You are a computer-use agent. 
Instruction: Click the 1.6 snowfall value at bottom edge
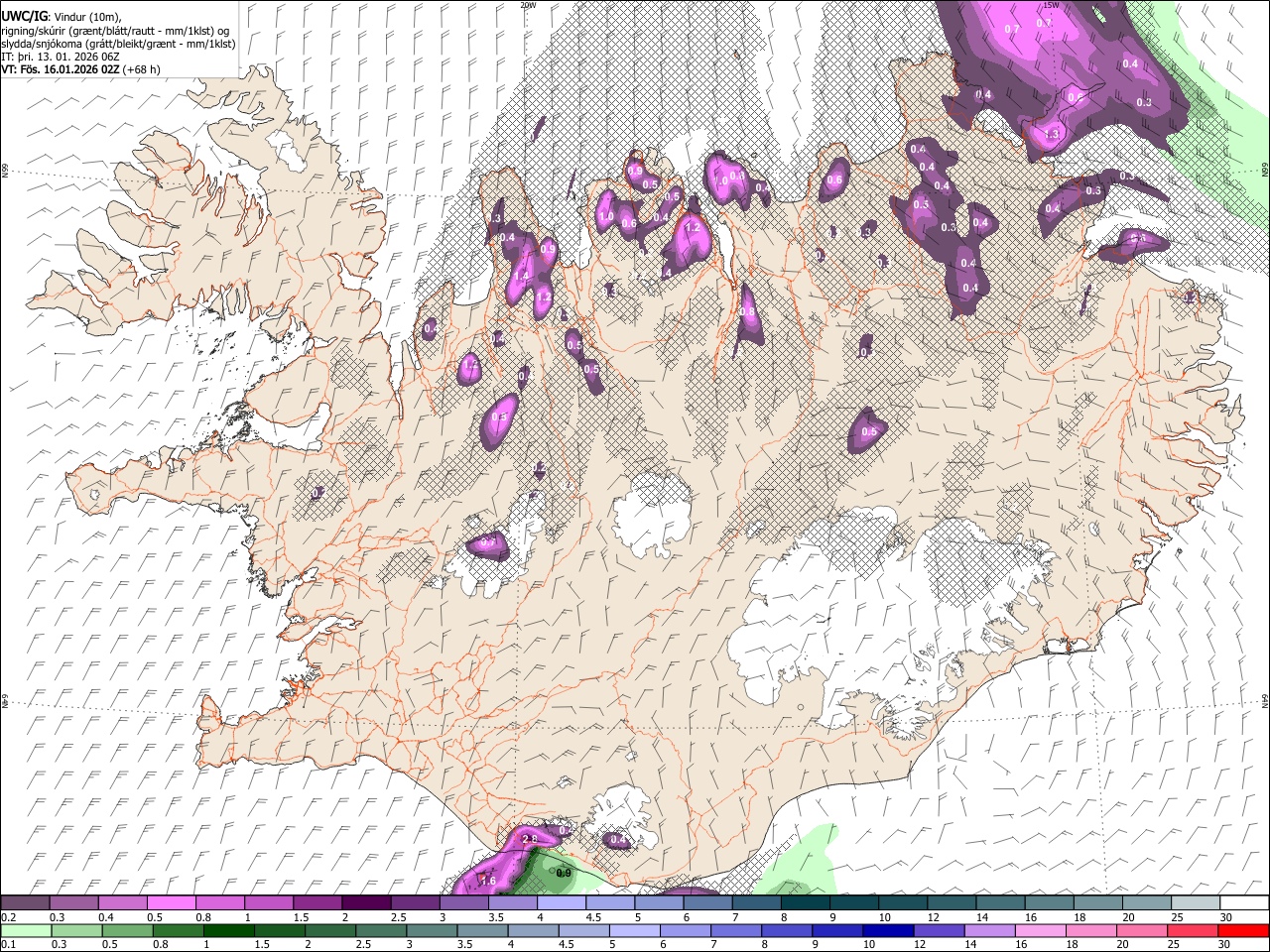(x=488, y=881)
